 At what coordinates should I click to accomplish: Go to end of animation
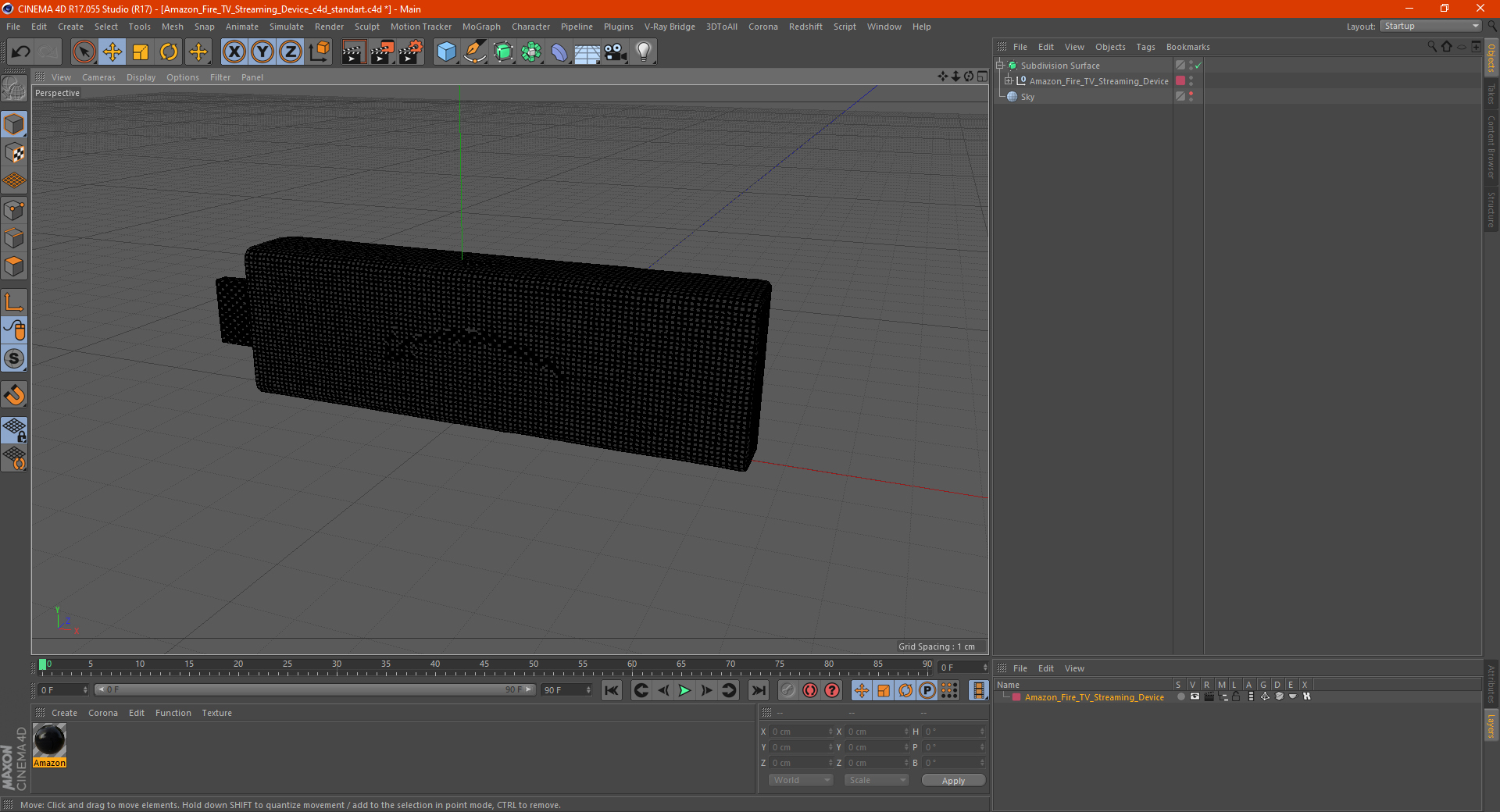click(x=758, y=690)
